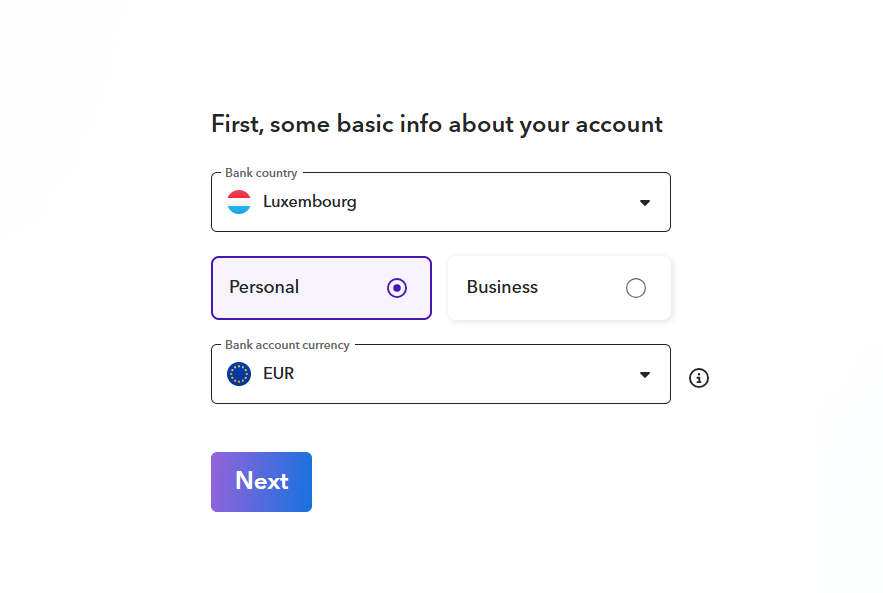883x593 pixels.
Task: Expand the Bank country dropdown arrow
Action: point(645,203)
